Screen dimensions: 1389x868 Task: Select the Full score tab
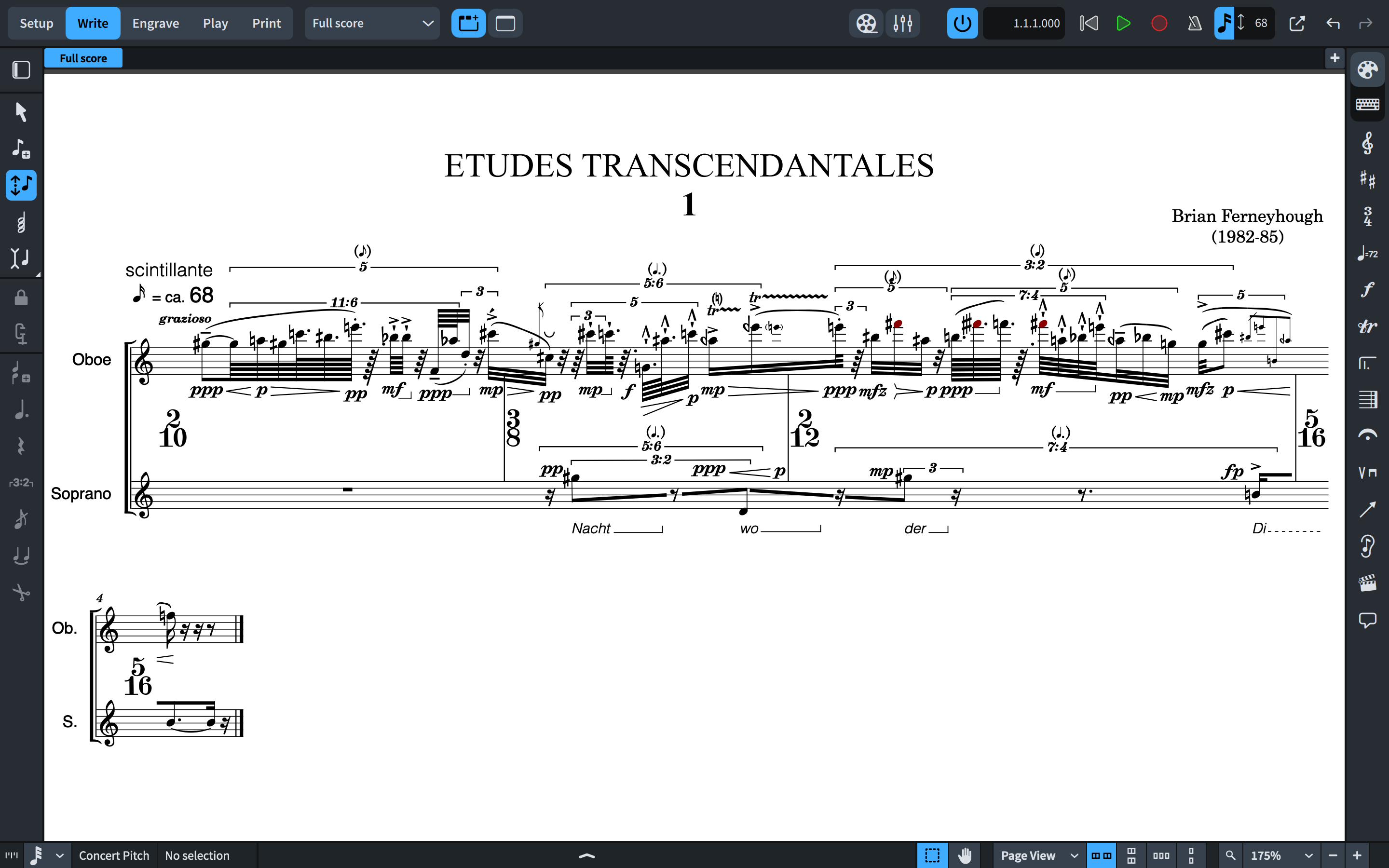pyautogui.click(x=83, y=58)
